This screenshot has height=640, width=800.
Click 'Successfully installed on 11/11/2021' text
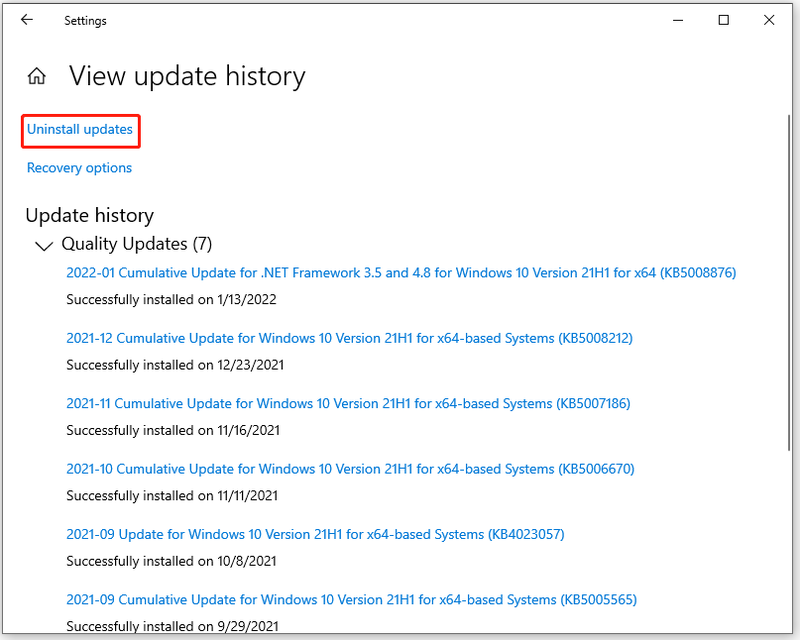172,496
